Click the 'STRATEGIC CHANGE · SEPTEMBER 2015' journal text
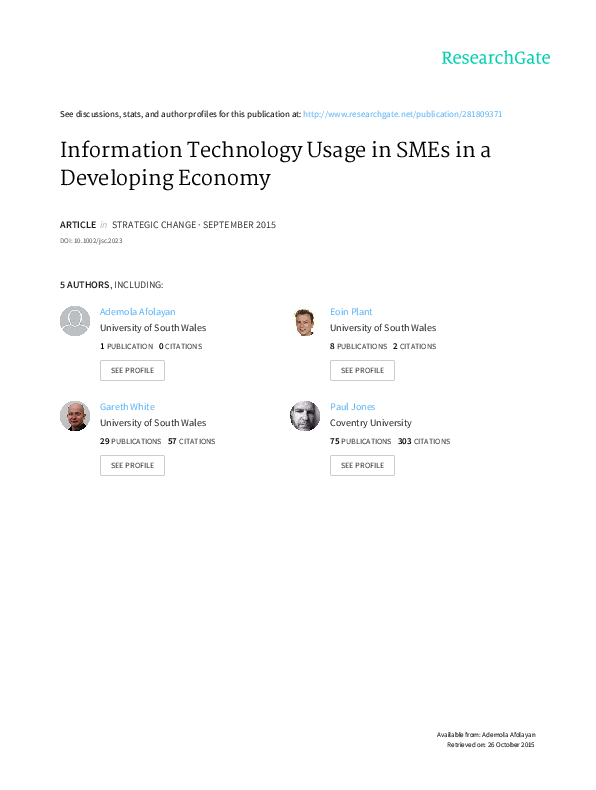This screenshot has width=596, height=790. coord(194,225)
